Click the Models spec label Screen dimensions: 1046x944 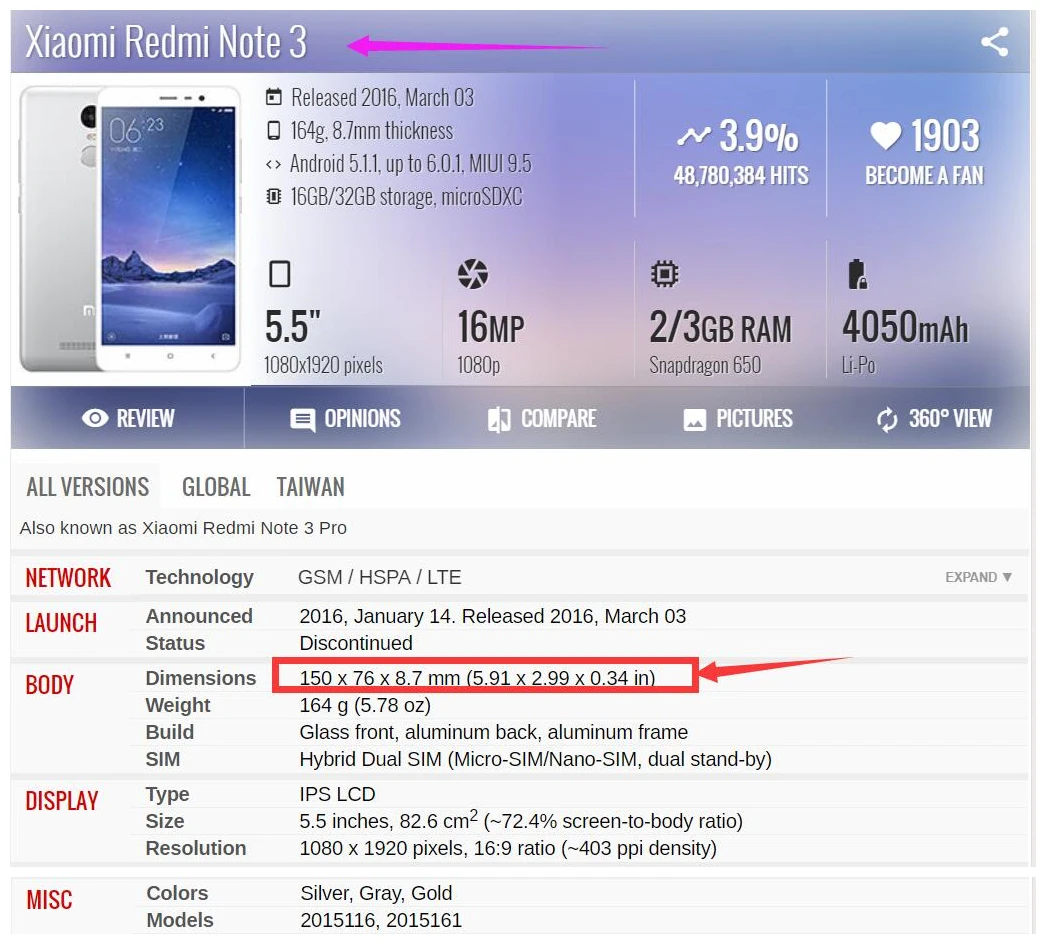click(179, 920)
